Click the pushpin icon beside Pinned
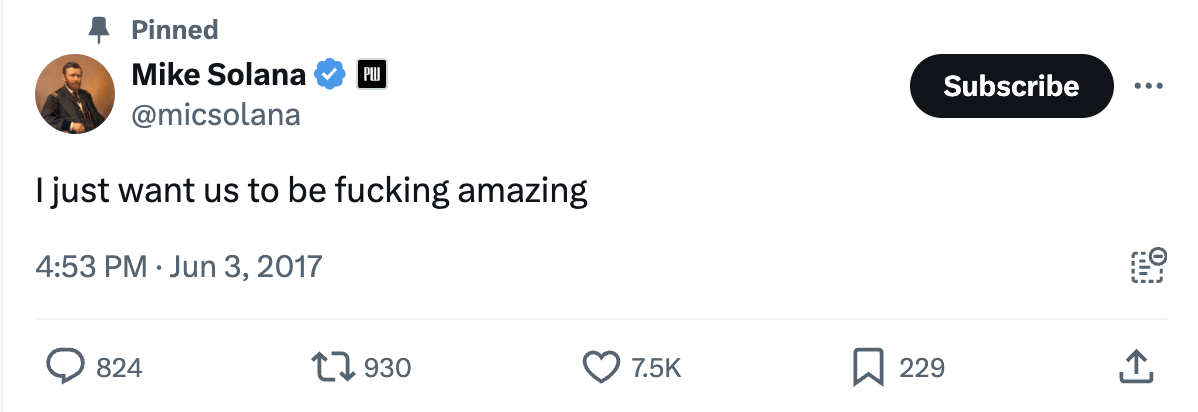 (99, 31)
